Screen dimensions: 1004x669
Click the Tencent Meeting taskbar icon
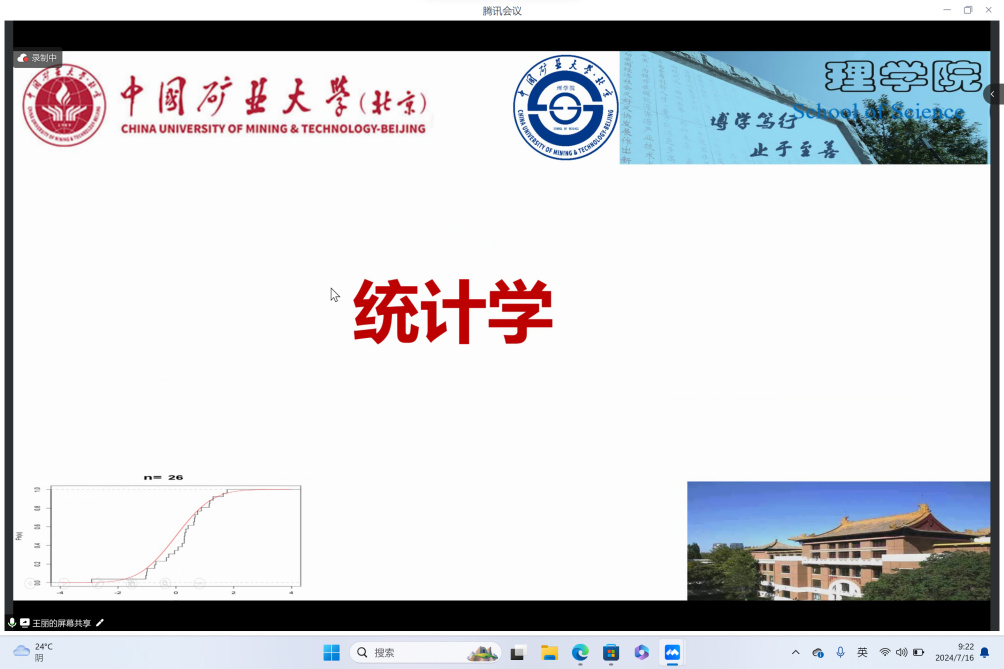[x=672, y=653]
